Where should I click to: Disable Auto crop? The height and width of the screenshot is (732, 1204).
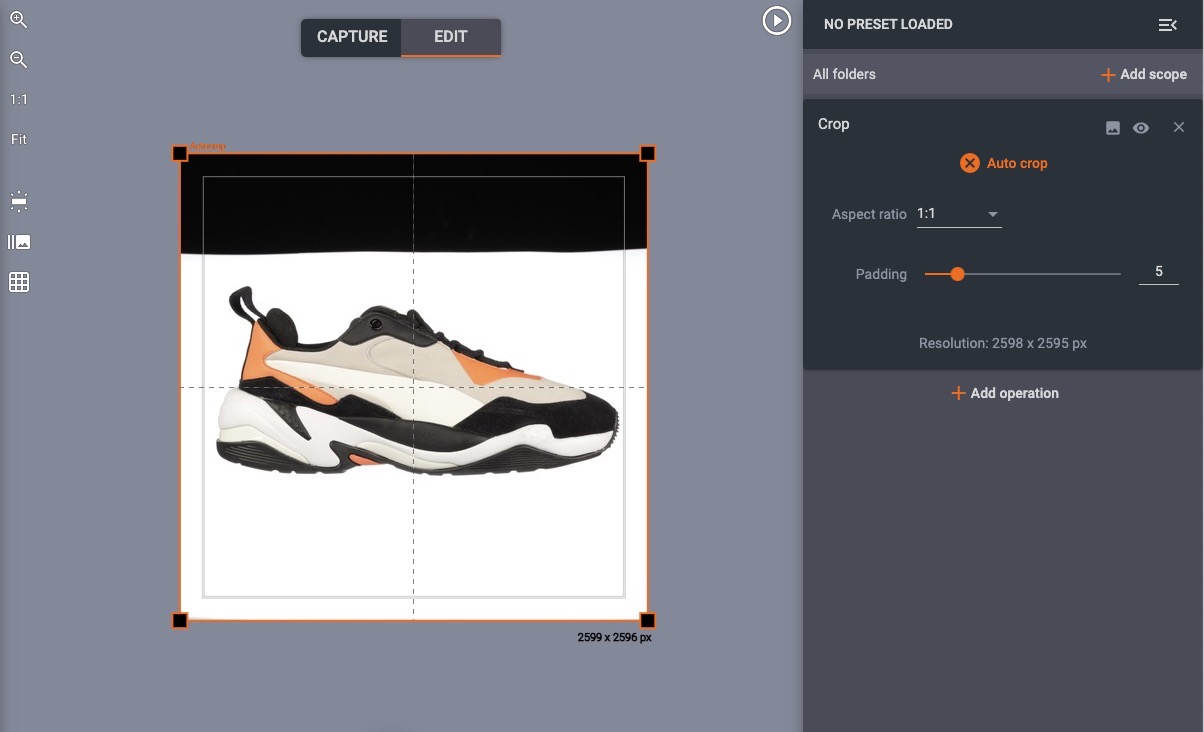coord(968,163)
